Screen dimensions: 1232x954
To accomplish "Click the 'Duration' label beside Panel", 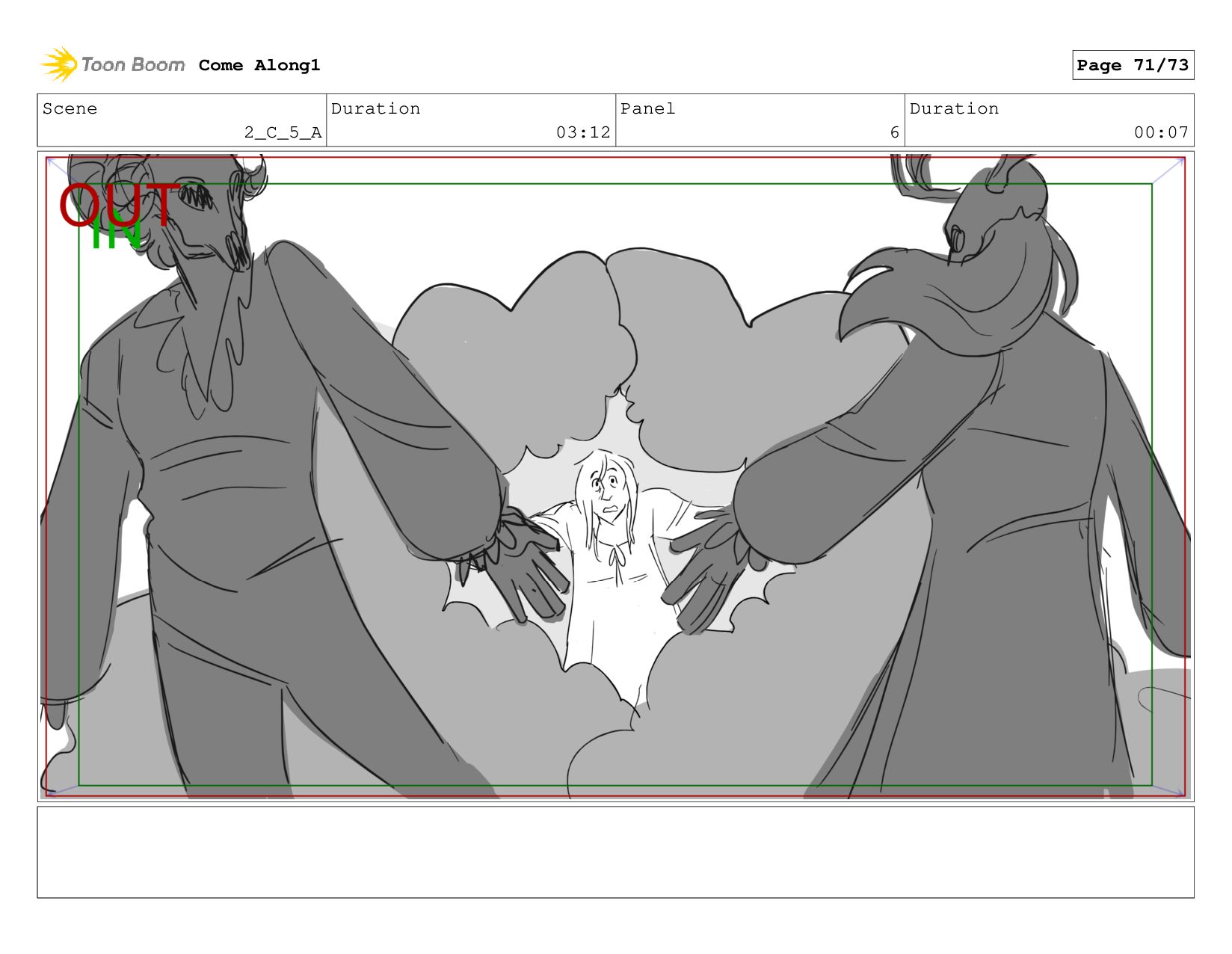I will point(954,108).
